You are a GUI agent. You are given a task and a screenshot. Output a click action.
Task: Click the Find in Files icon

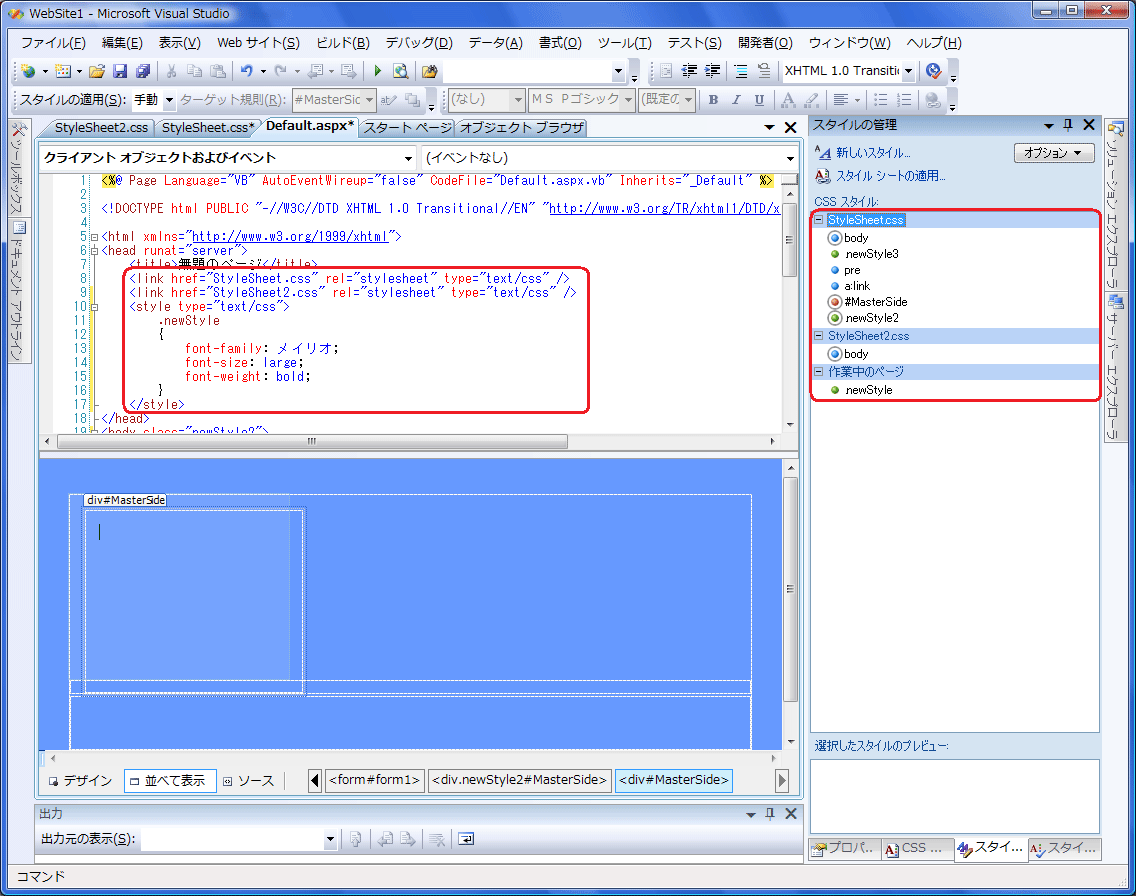430,70
